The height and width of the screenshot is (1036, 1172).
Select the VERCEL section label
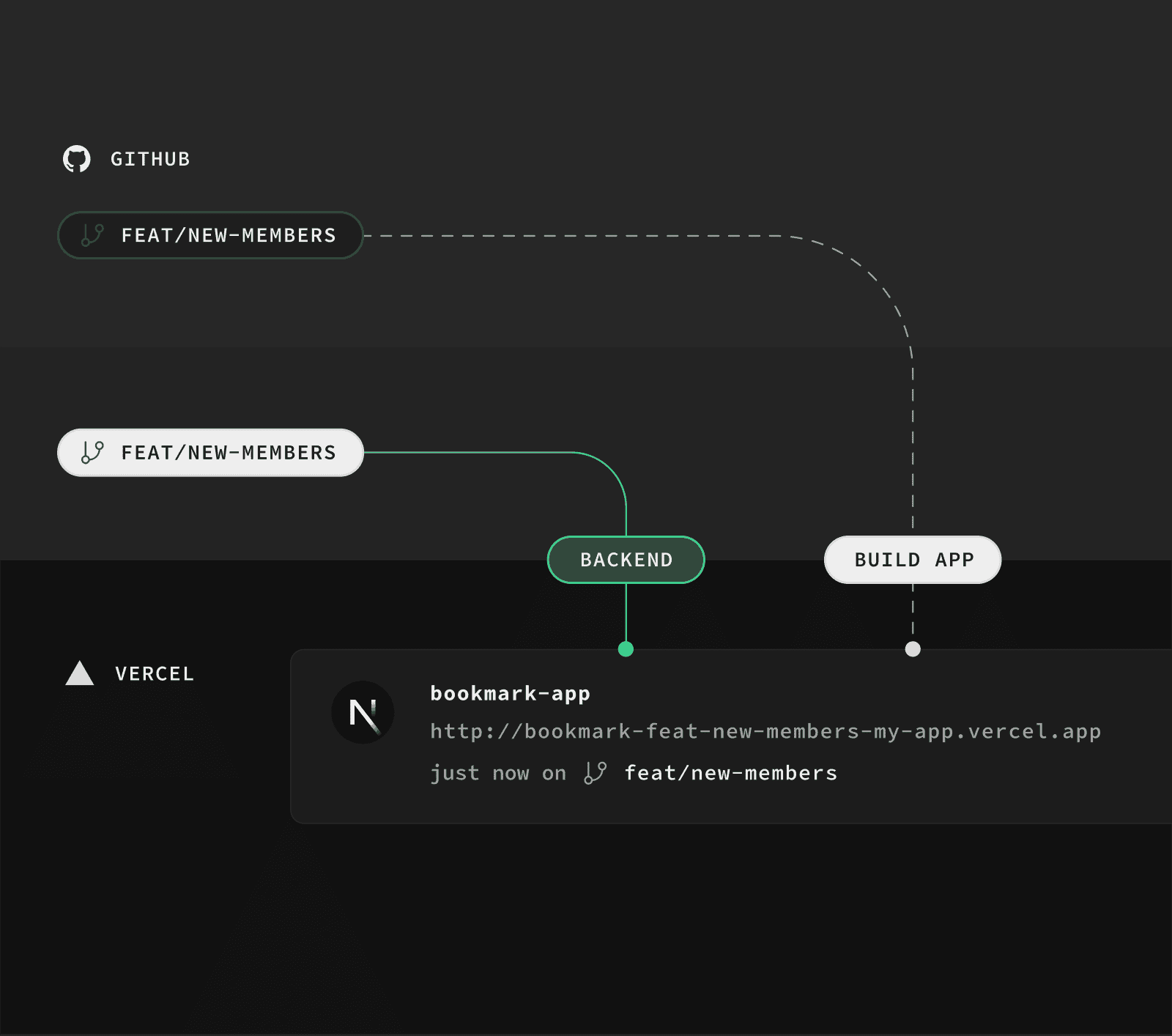153,673
